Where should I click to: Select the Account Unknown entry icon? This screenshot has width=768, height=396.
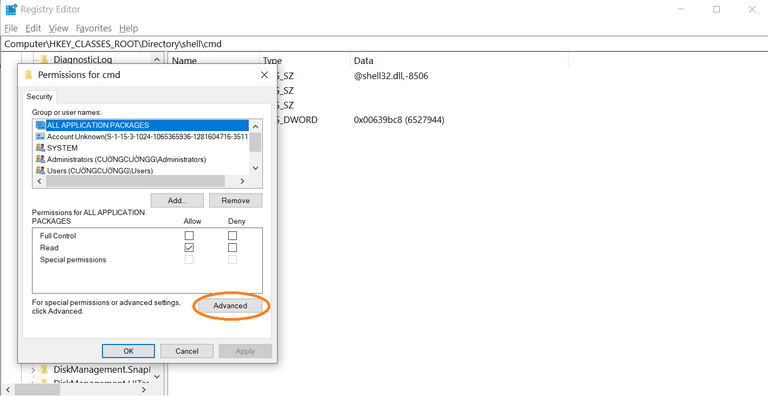point(40,136)
